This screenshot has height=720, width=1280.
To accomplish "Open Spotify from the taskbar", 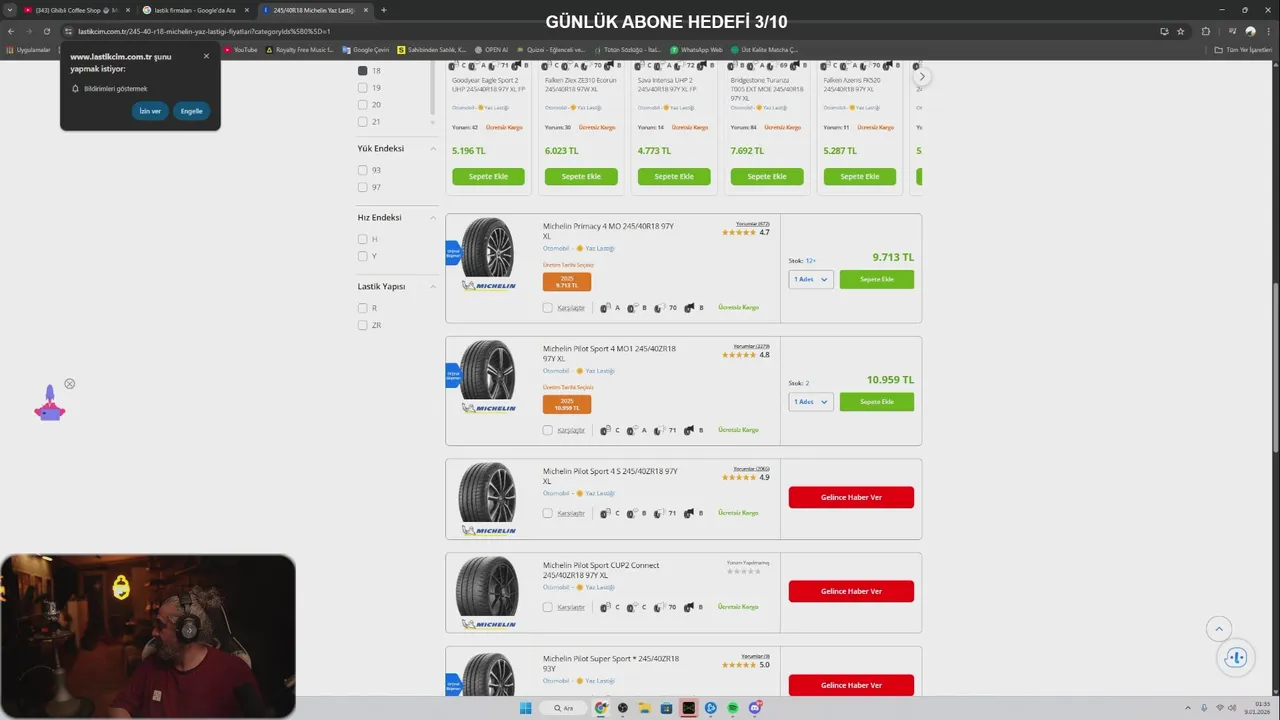I will [x=733, y=708].
